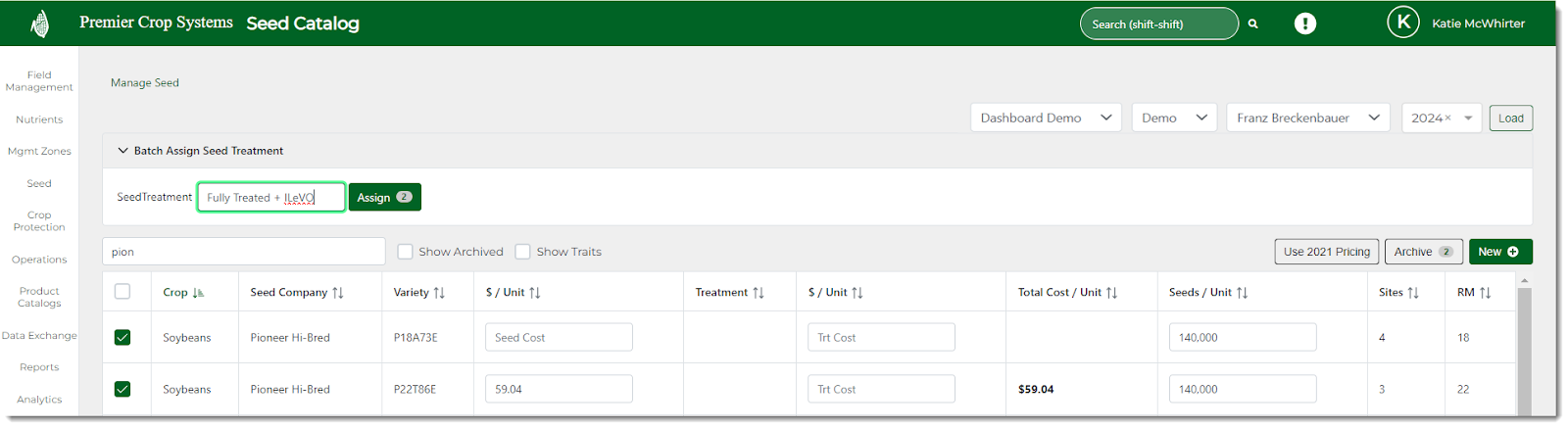Click the Premier Crop Systems corn logo
Image resolution: width=1568 pixels, height=428 pixels.
pos(40,24)
